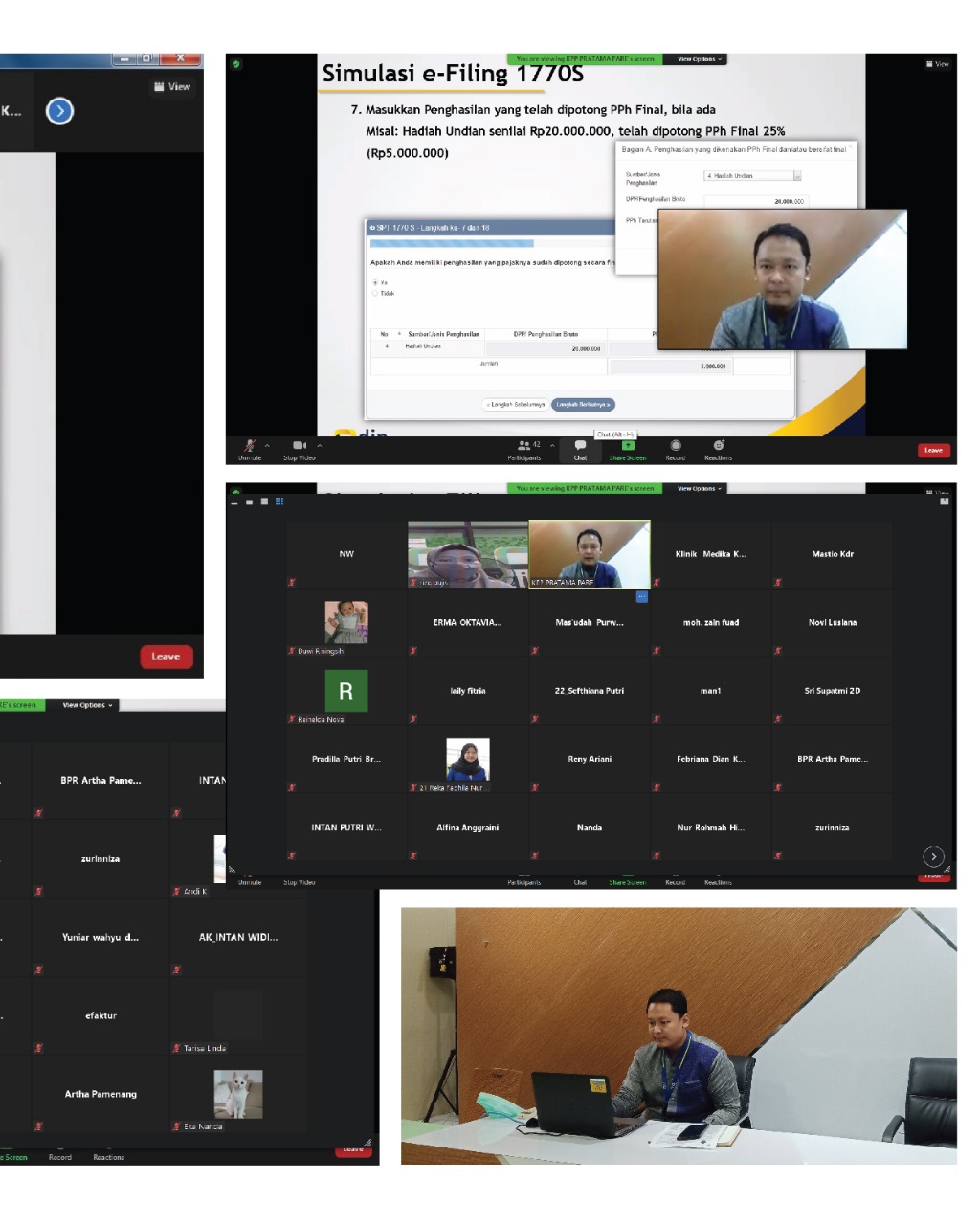Go to next gallery page with circled arrow

(x=933, y=857)
